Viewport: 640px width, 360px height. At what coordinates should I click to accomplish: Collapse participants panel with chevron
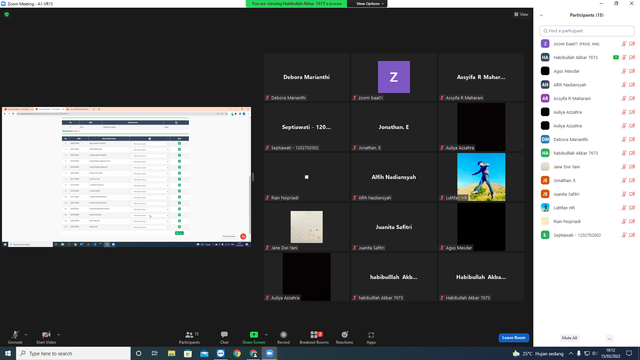pyautogui.click(x=541, y=15)
